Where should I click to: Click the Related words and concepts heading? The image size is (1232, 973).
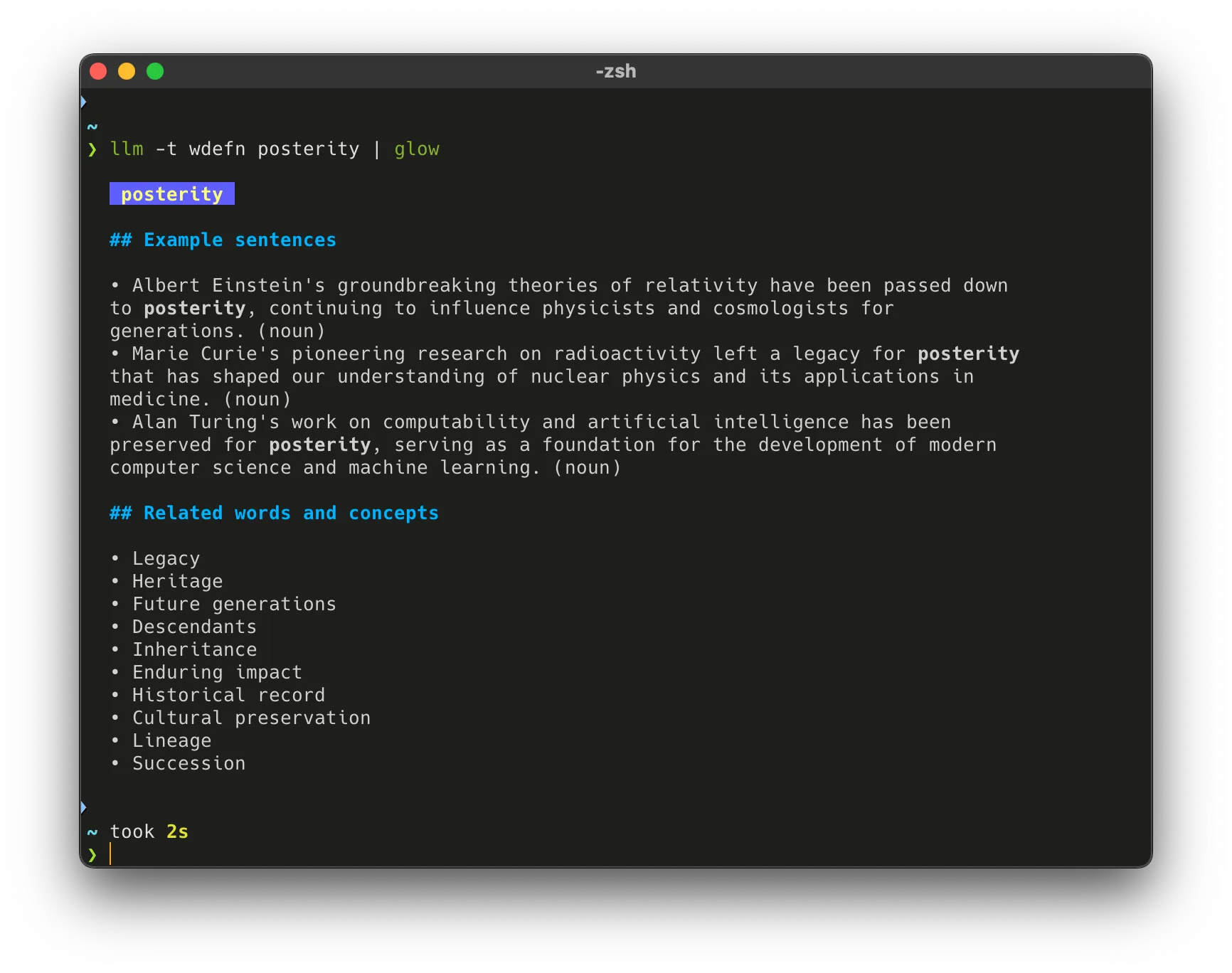click(274, 512)
